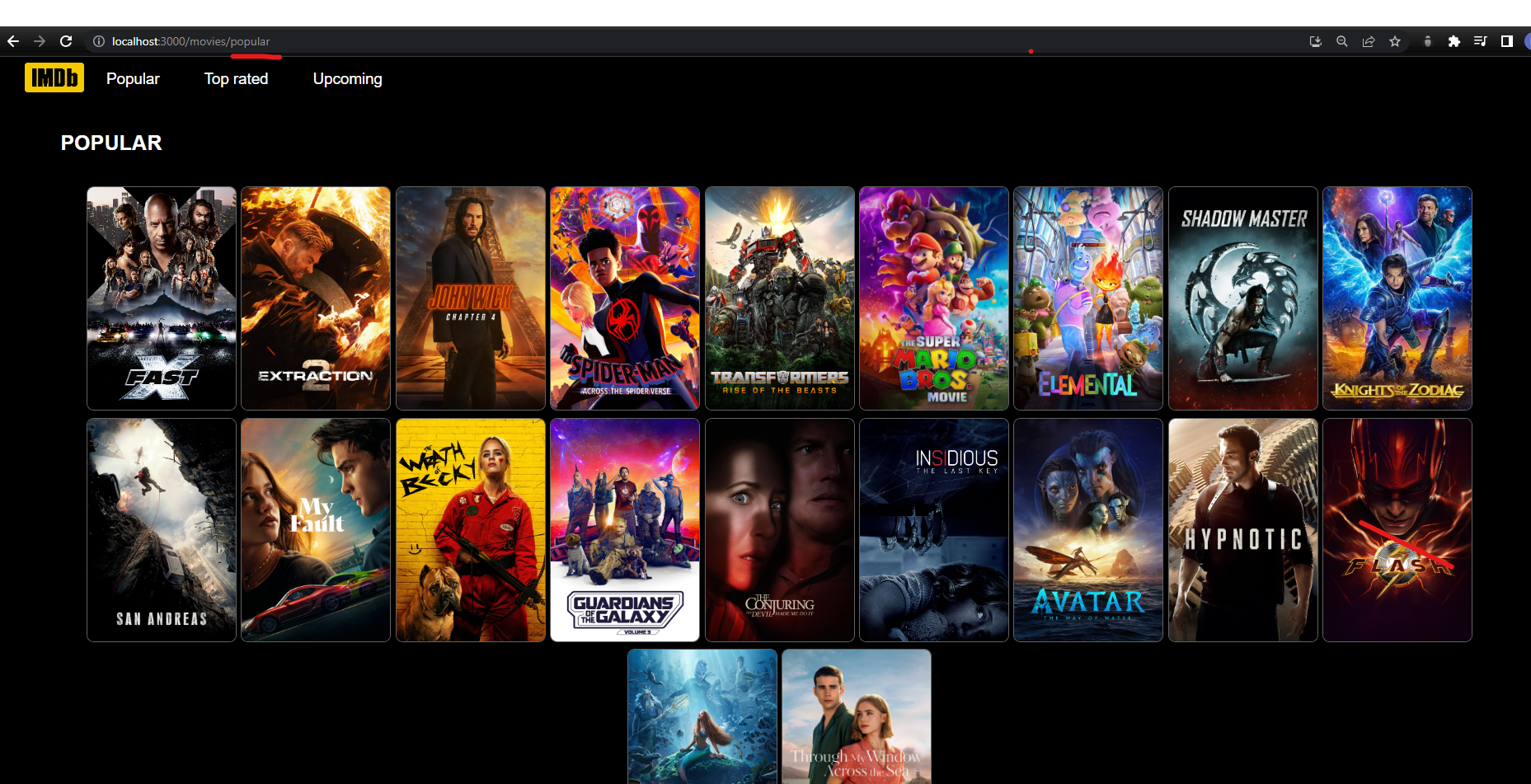The image size is (1531, 784).
Task: Open the Hypnotic movie poster
Action: (1243, 530)
